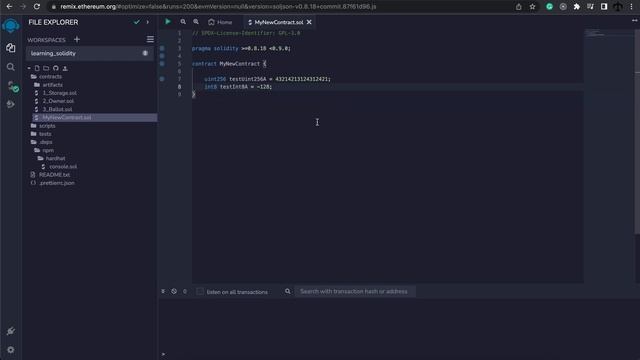Open the workspaces hamburger menu
The image size is (640, 360).
(x=150, y=39)
